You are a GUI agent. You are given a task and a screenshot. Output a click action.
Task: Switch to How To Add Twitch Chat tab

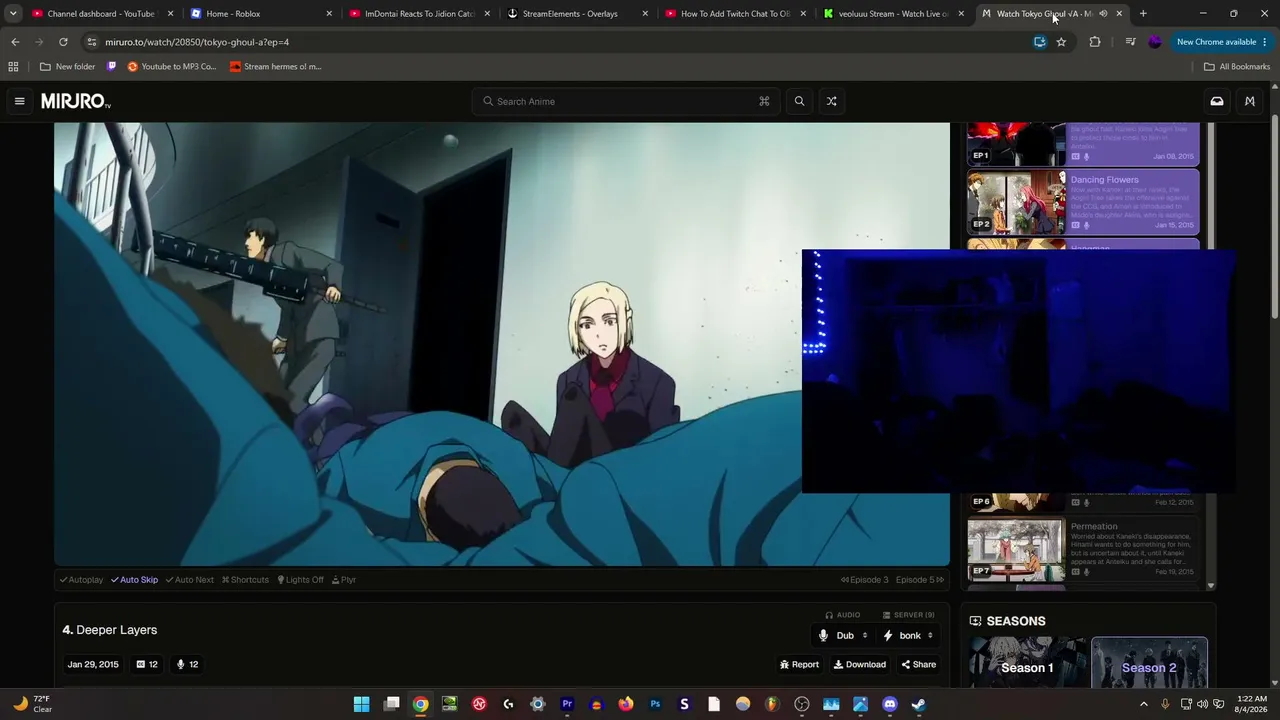pyautogui.click(x=735, y=14)
